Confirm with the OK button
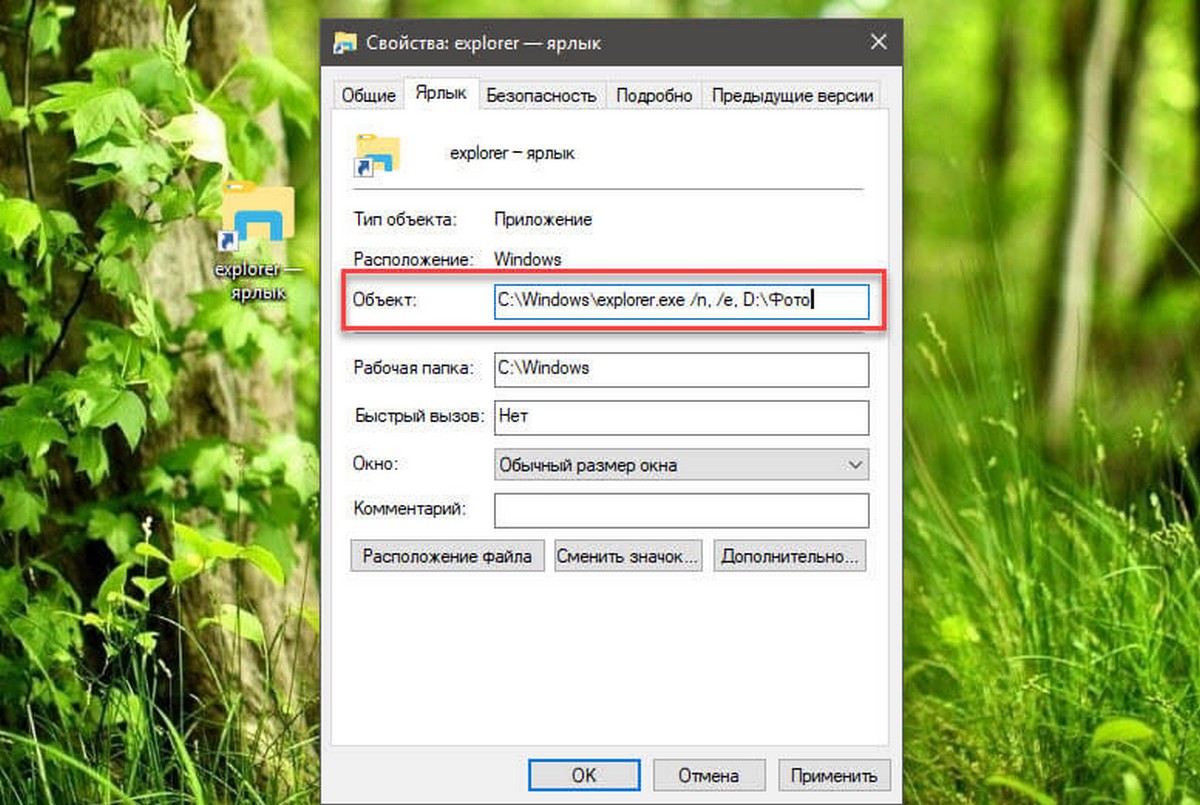This screenshot has height=805, width=1200. 584,775
